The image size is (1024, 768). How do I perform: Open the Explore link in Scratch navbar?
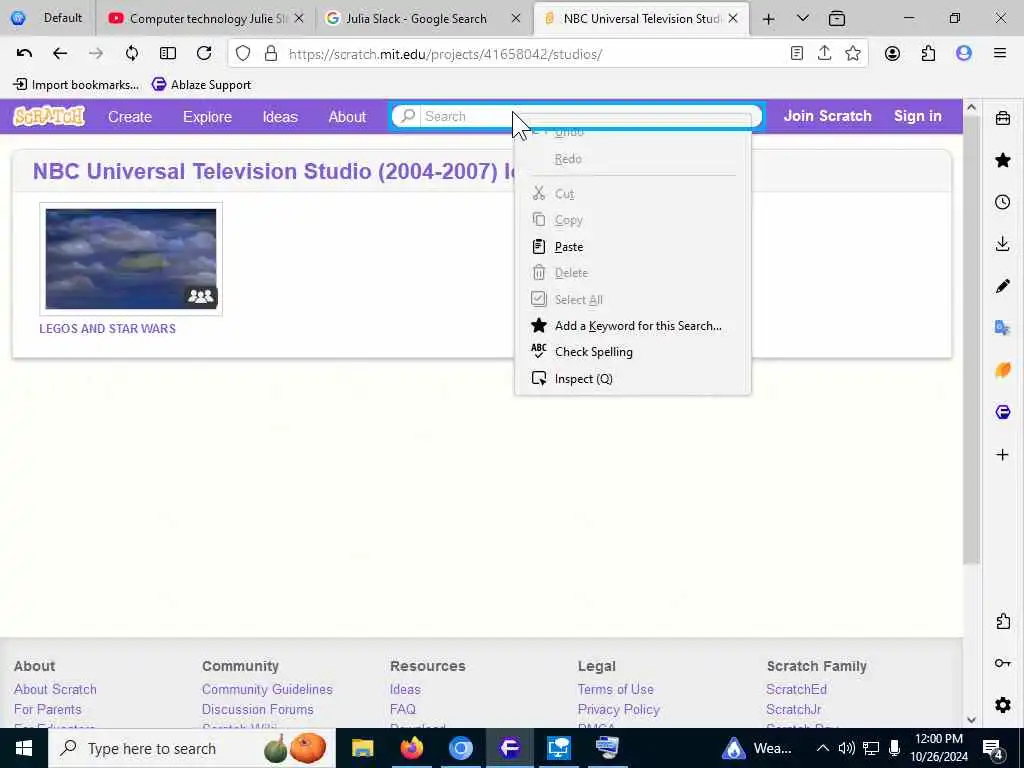coord(207,117)
